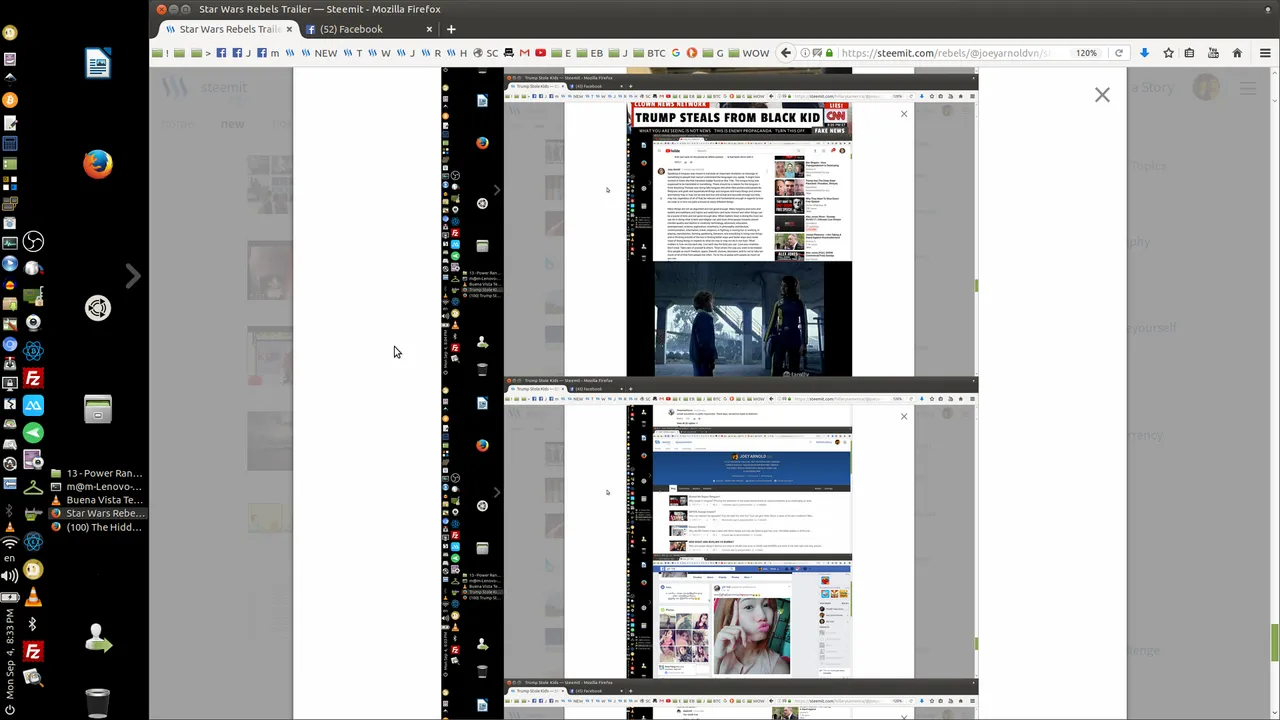
Task: Click the page vertical scrollbar
Action: pos(1274,394)
